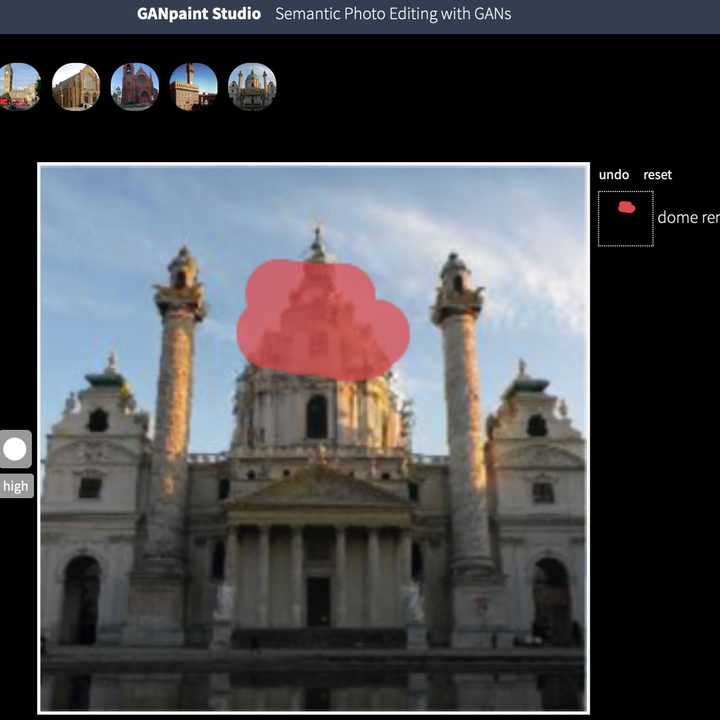The width and height of the screenshot is (720, 720).
Task: Select the dome removal history mask thumbnail
Action: pyautogui.click(x=625, y=219)
